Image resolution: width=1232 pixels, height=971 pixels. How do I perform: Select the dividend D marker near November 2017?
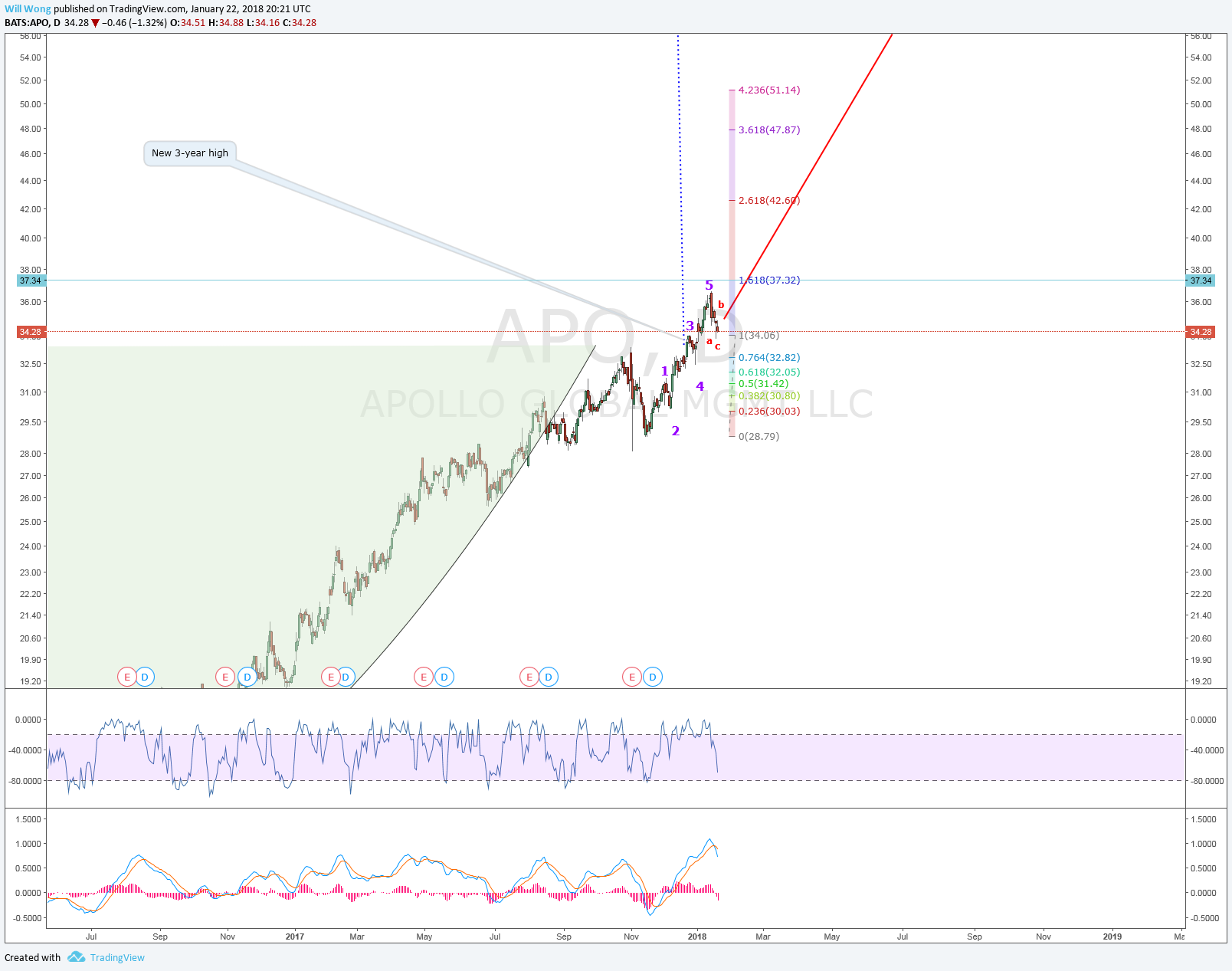(652, 677)
